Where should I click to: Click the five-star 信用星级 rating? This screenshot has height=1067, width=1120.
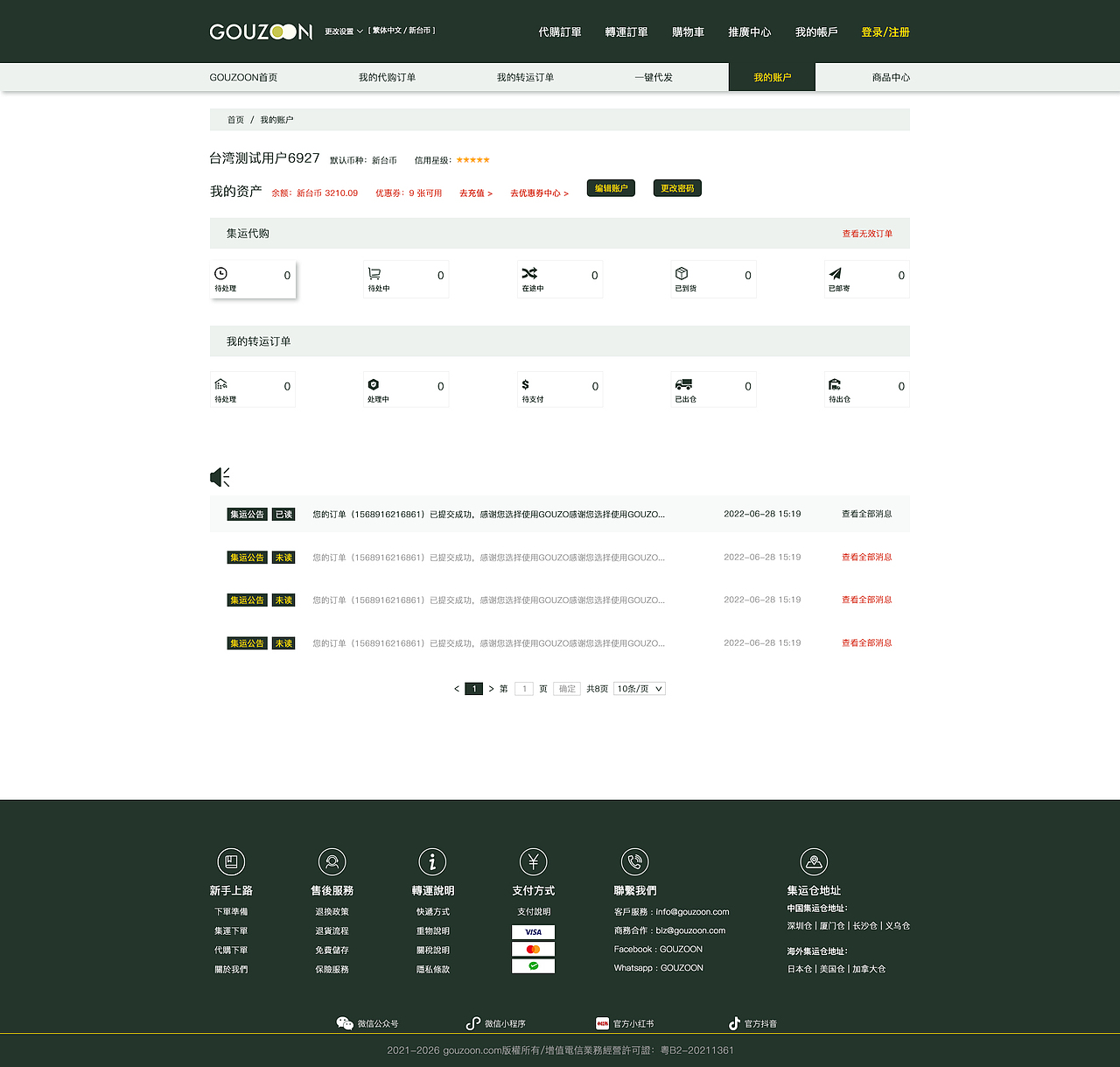click(472, 160)
